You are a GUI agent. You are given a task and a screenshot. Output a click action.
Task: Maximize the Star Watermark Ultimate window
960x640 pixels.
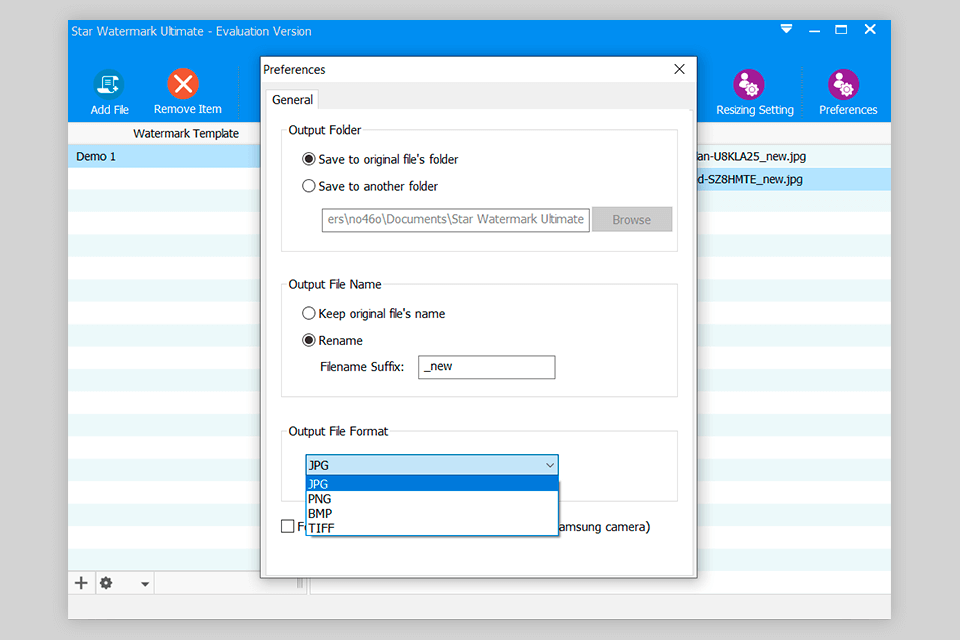(841, 29)
